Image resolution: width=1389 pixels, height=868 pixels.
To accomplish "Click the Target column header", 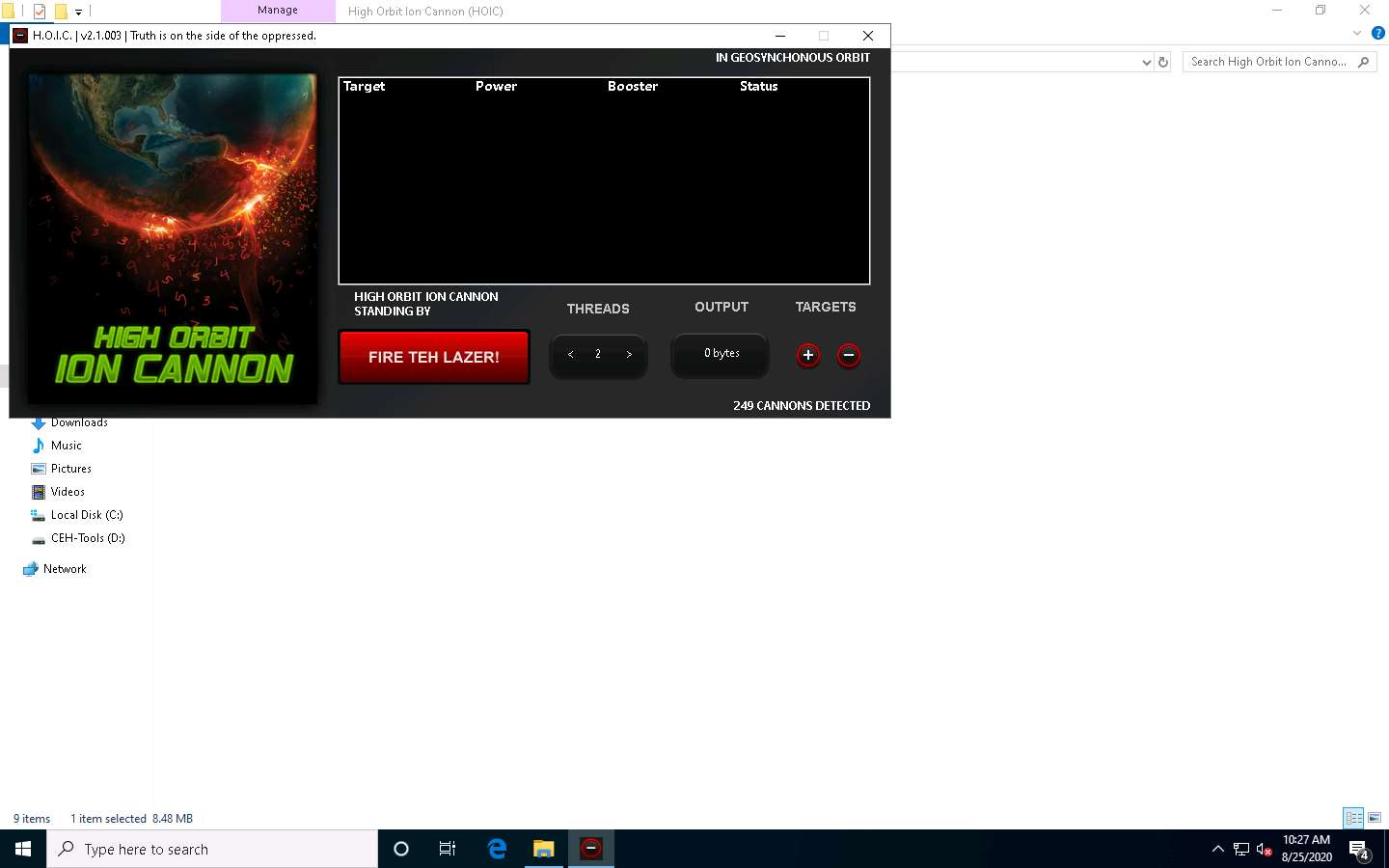I will pos(364,86).
